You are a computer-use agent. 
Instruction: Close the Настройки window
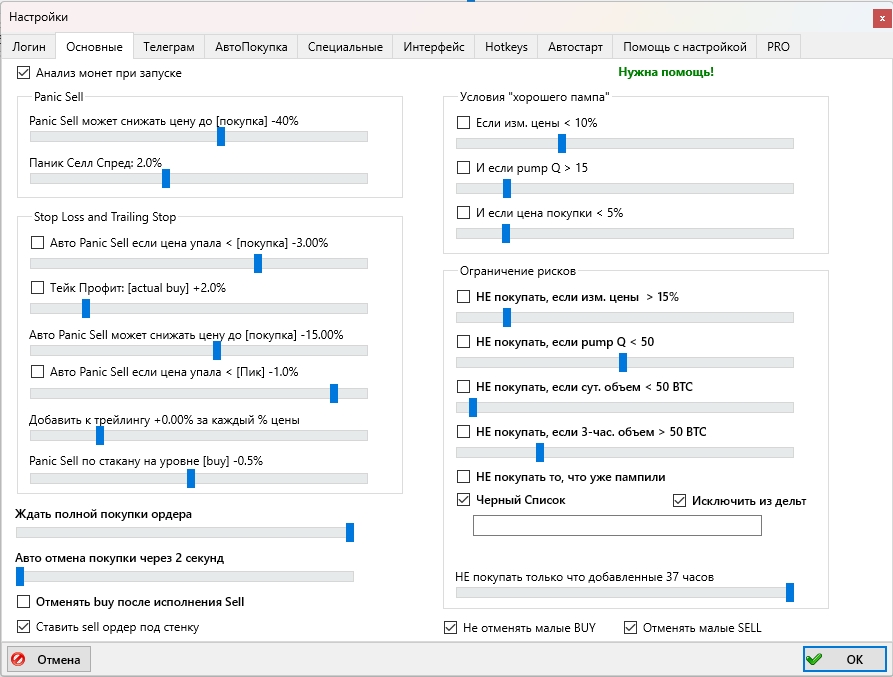point(879,17)
